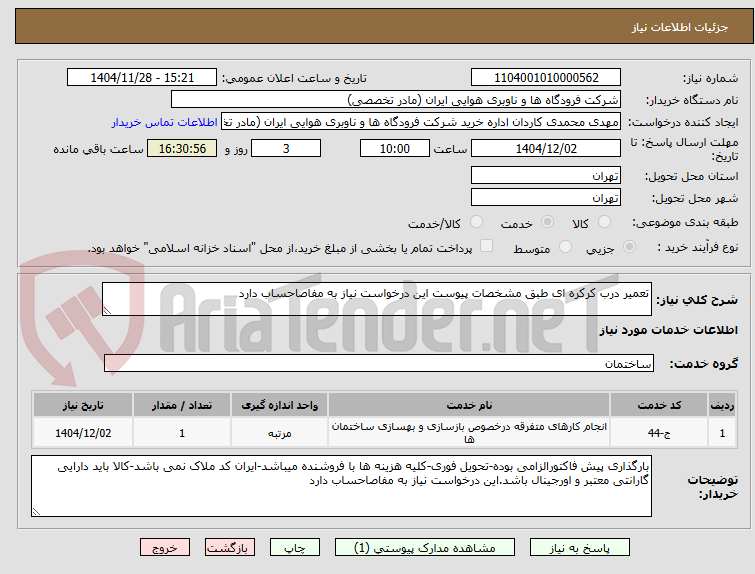Select the کالا radio button
755x574 pixels.
[604, 222]
